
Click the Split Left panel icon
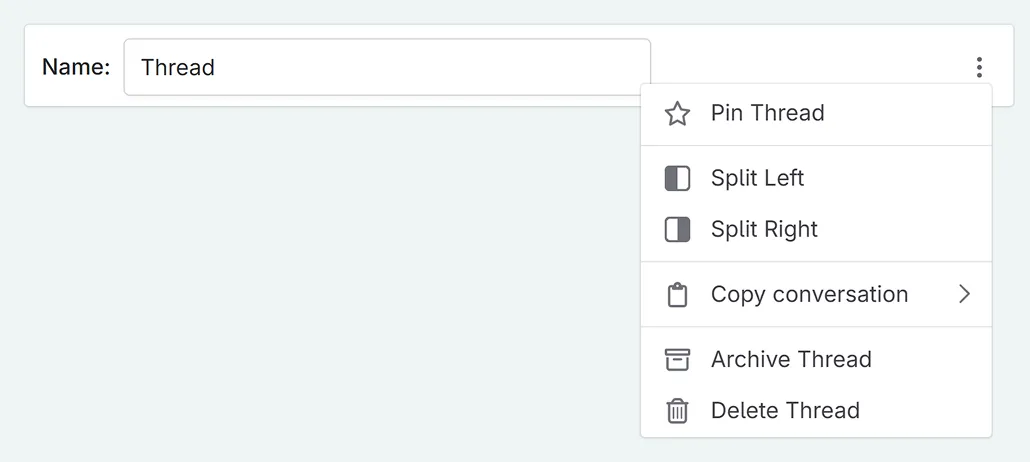[677, 179]
